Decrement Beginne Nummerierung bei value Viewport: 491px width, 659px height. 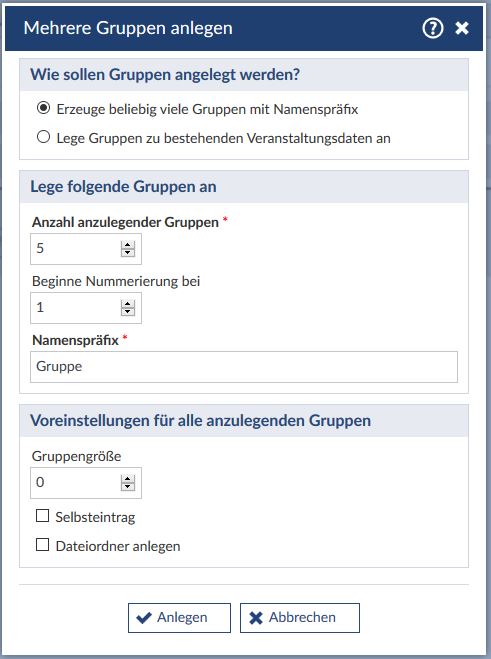coord(128,311)
